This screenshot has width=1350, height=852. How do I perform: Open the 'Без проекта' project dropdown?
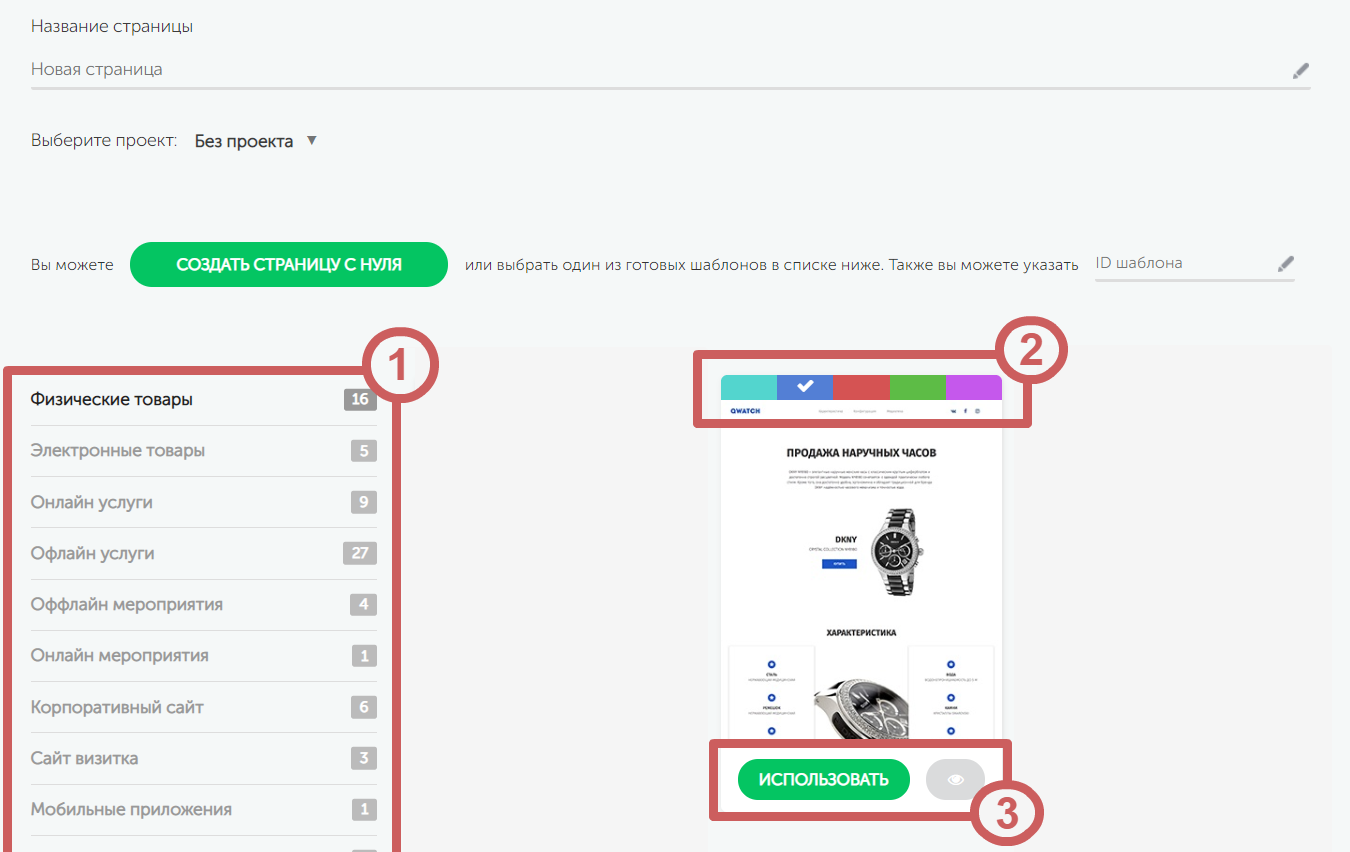[x=244, y=142]
